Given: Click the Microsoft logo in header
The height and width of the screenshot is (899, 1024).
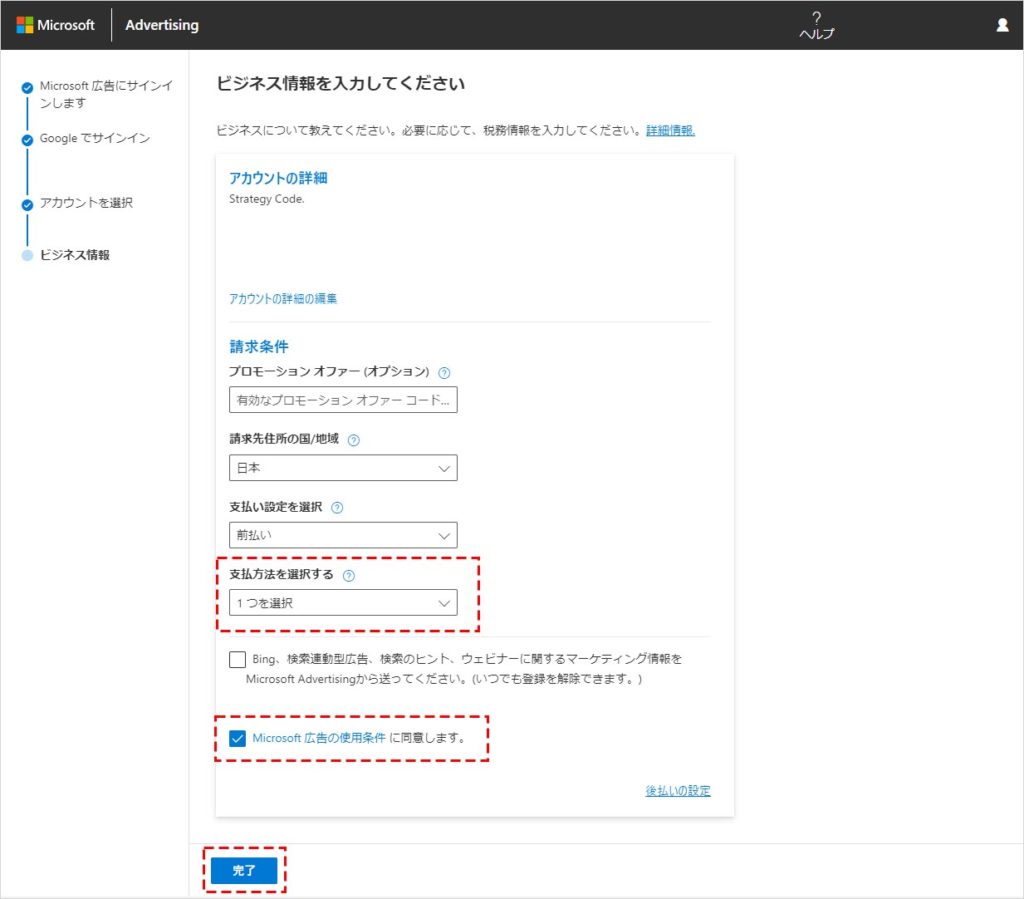Looking at the screenshot, I should (x=56, y=25).
